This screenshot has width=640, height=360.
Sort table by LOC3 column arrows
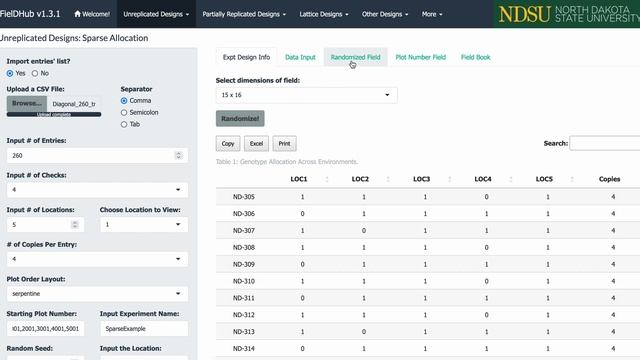point(449,179)
